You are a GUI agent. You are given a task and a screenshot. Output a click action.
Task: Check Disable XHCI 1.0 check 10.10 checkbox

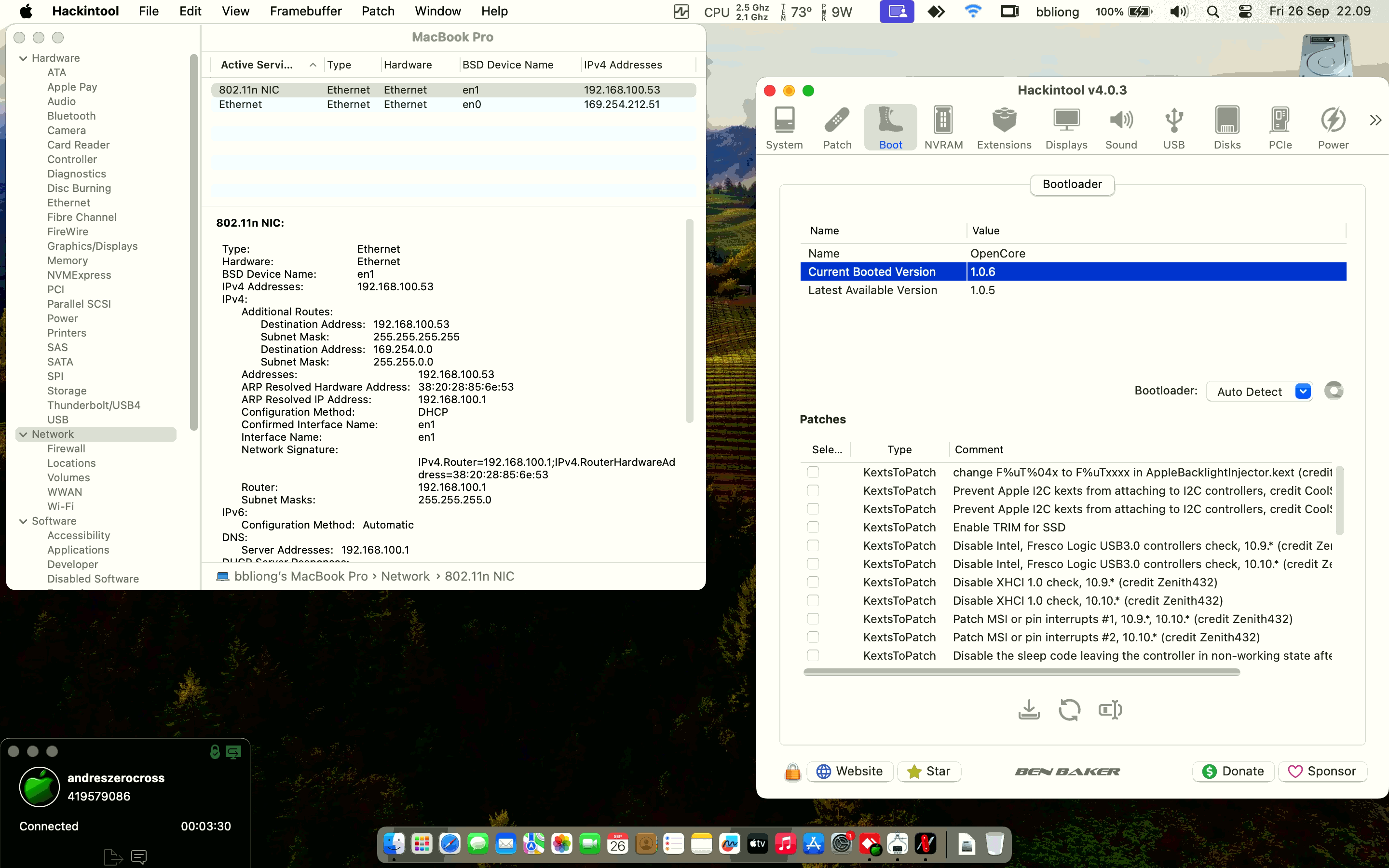813,600
